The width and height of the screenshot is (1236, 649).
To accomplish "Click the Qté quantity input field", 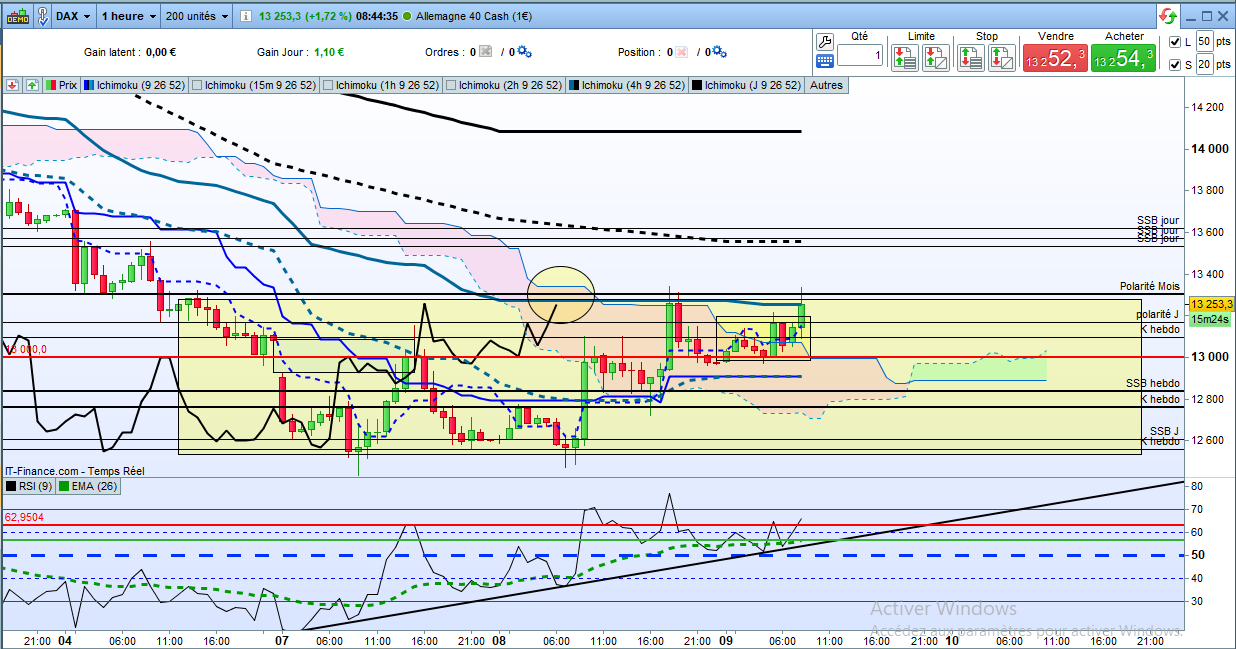I will click(x=860, y=56).
